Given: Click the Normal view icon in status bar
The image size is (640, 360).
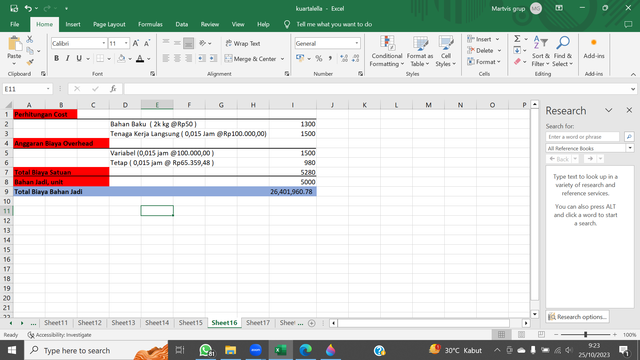Looking at the screenshot, I should [x=502, y=335].
